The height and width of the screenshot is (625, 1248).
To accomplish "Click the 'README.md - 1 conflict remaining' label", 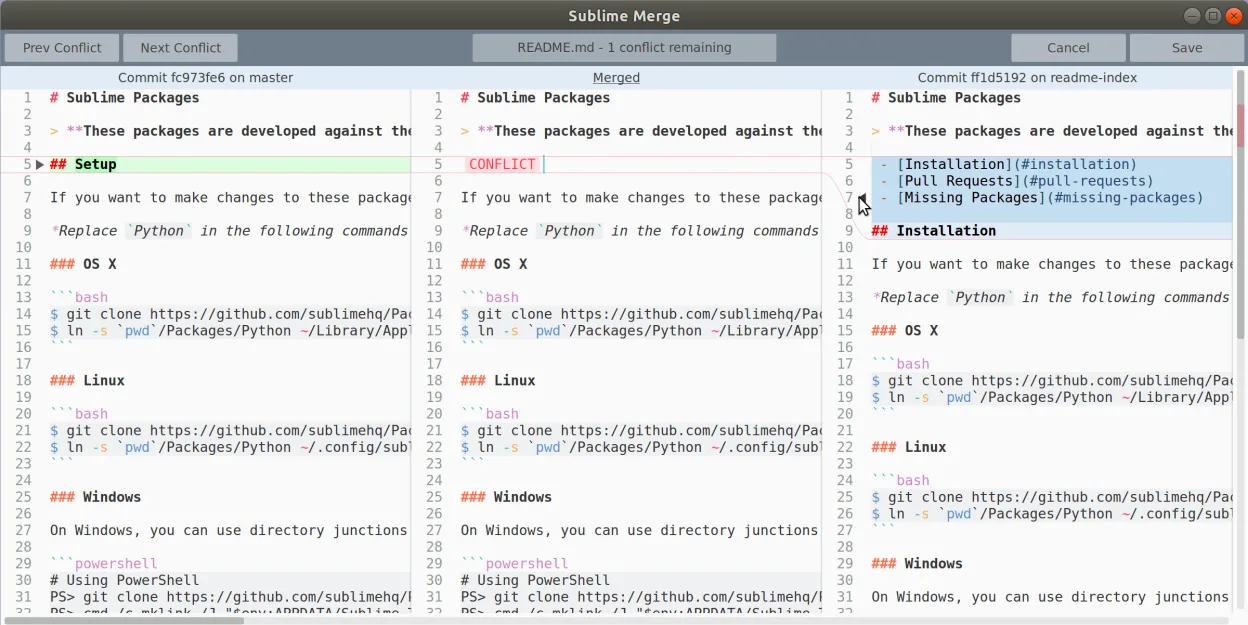I will 624,48.
